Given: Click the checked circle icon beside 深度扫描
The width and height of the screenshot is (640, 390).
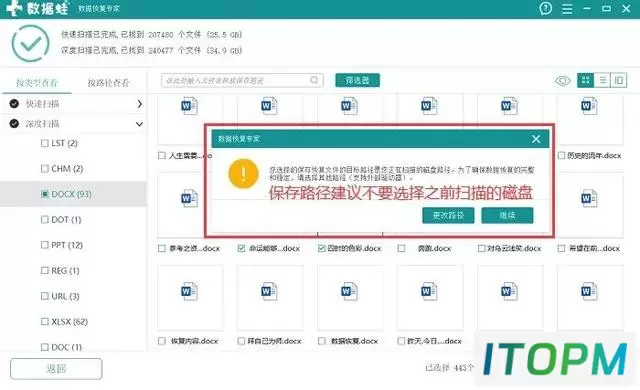Looking at the screenshot, I should 14,124.
